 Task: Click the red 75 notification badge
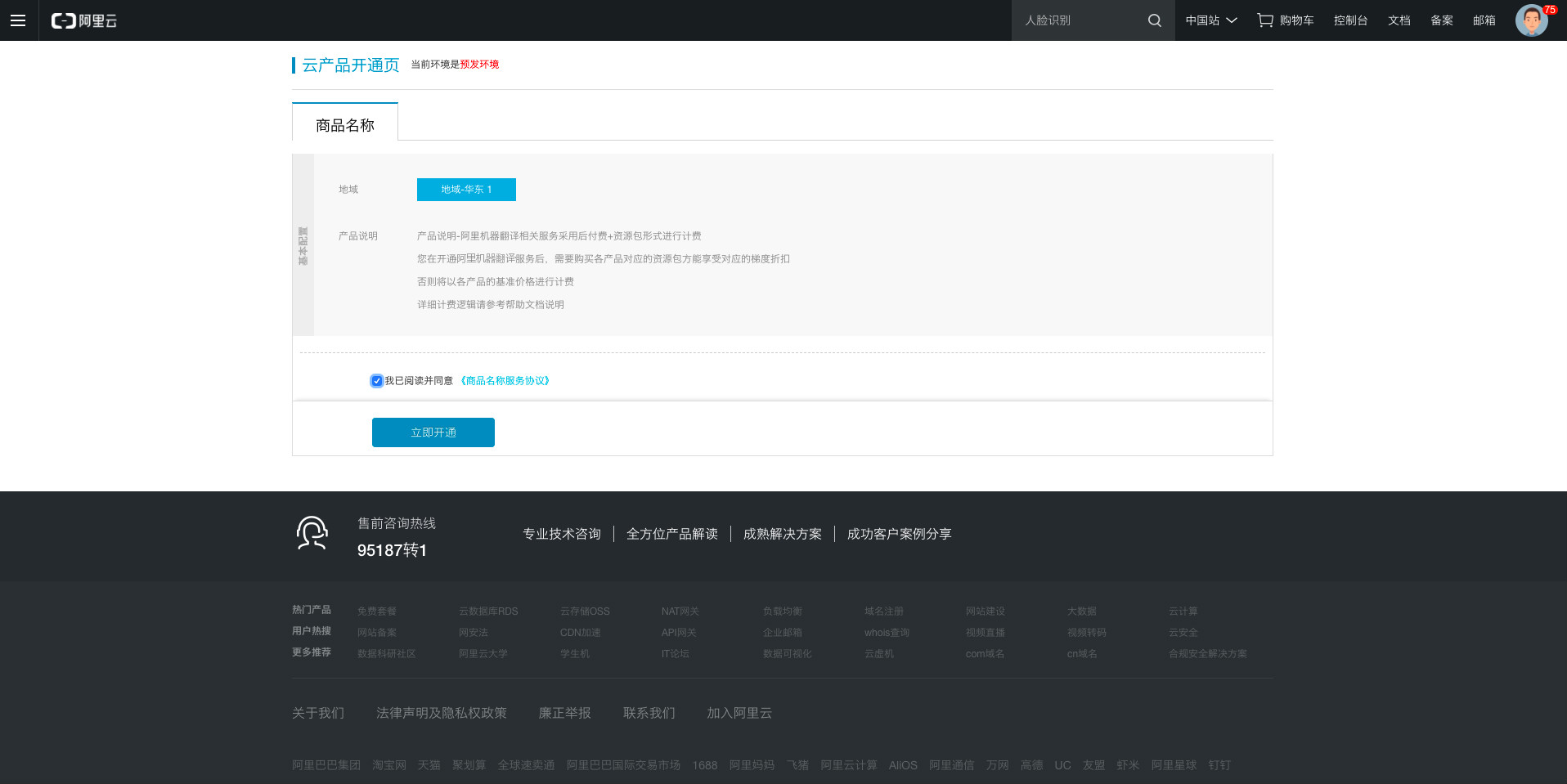(1550, 10)
